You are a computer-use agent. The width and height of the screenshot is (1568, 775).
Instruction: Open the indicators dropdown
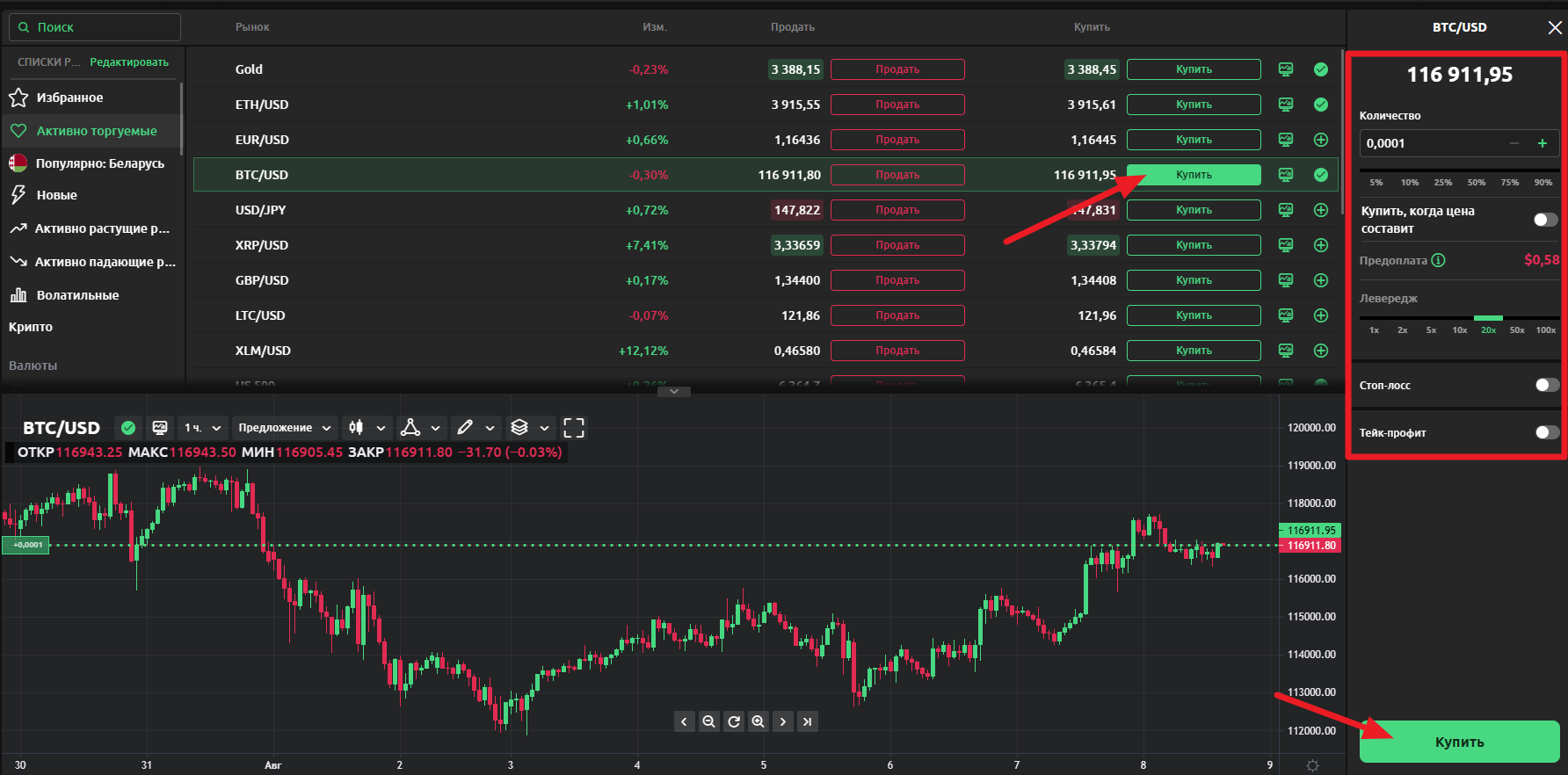[421, 428]
